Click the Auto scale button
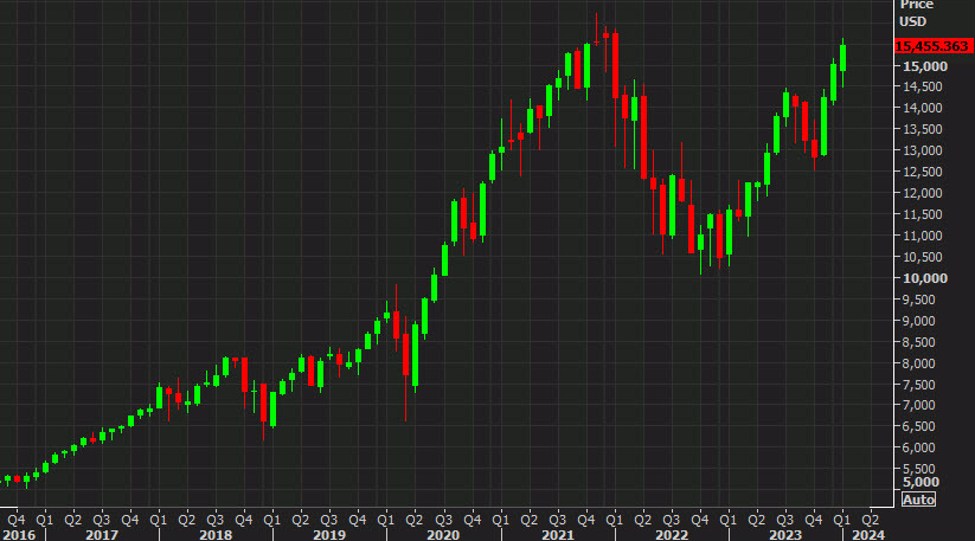This screenshot has width=975, height=541. tap(918, 499)
